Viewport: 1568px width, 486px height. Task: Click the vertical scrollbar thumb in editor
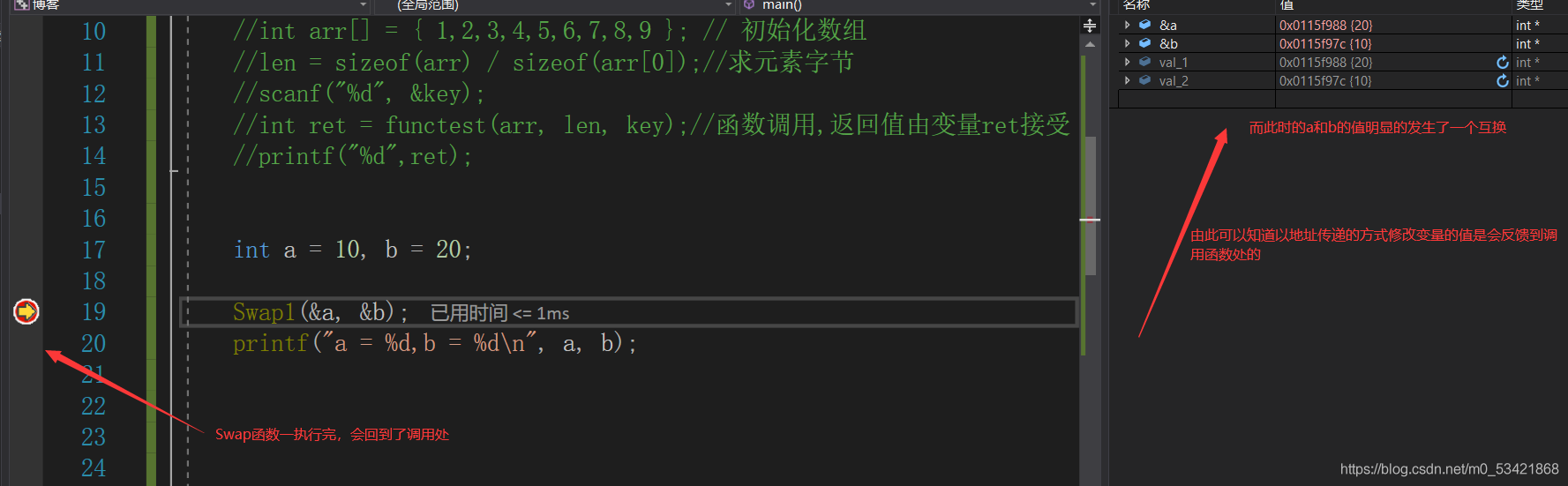click(1090, 206)
